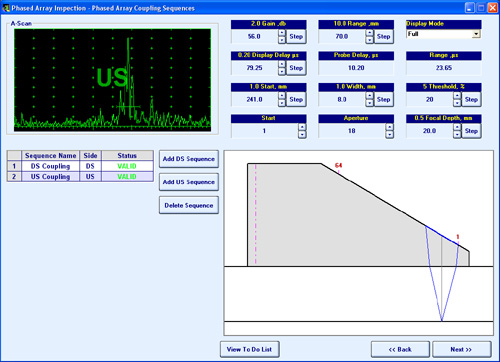Click the Gain dB value field
The width and height of the screenshot is (500, 362).
tap(254, 37)
